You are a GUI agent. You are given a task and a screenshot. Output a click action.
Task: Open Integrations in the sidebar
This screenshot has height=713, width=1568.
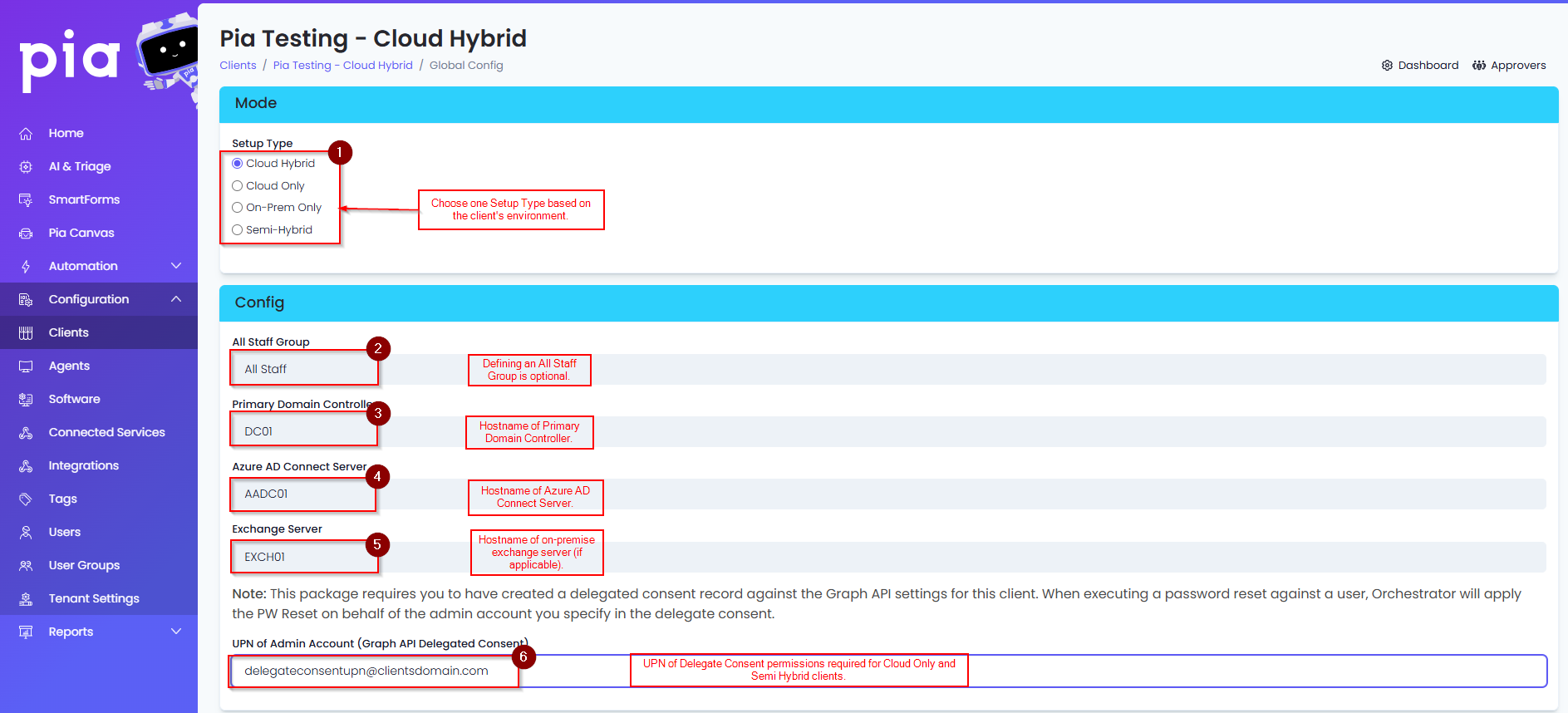[99, 465]
